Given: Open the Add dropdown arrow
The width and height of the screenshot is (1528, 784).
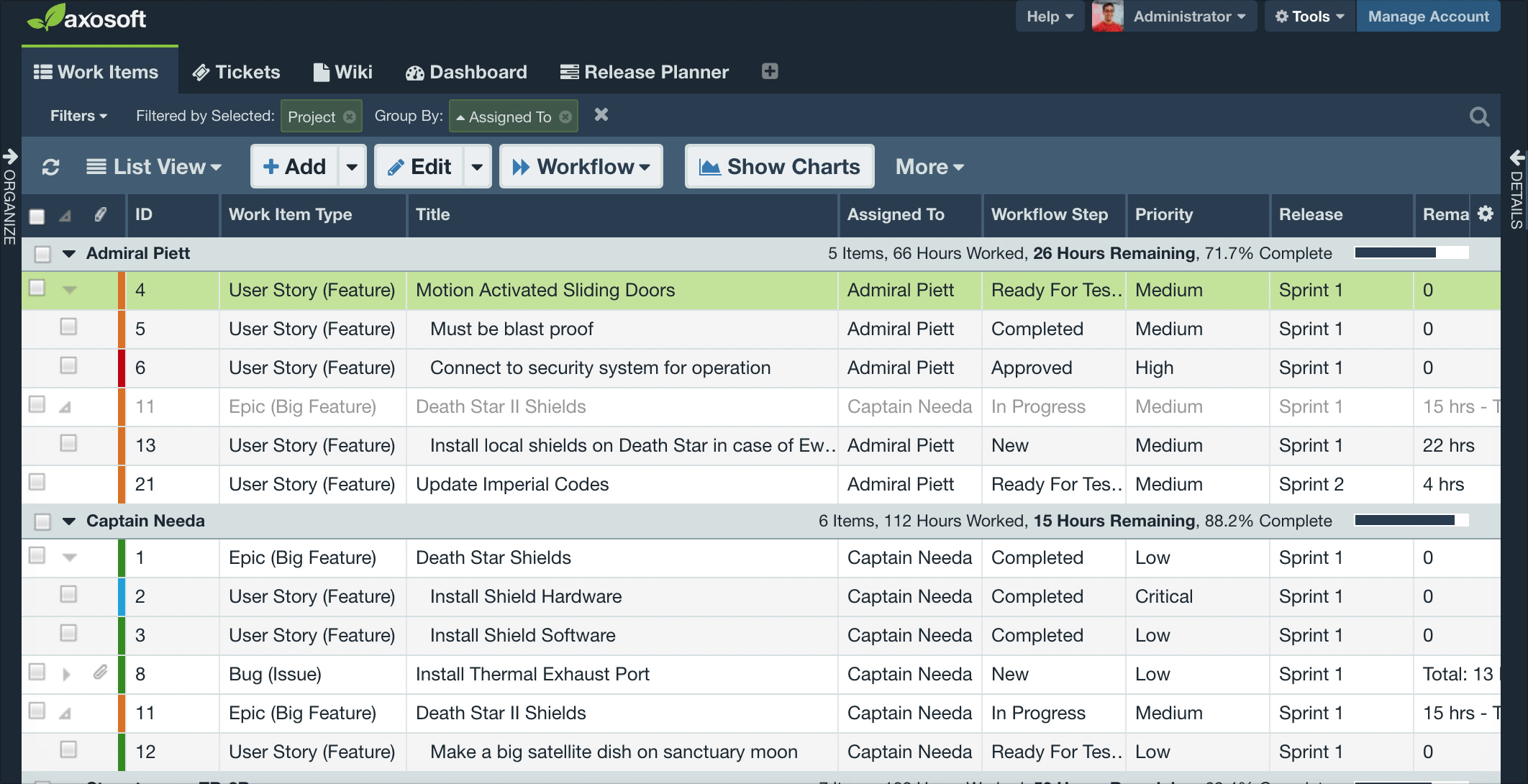Looking at the screenshot, I should (352, 166).
